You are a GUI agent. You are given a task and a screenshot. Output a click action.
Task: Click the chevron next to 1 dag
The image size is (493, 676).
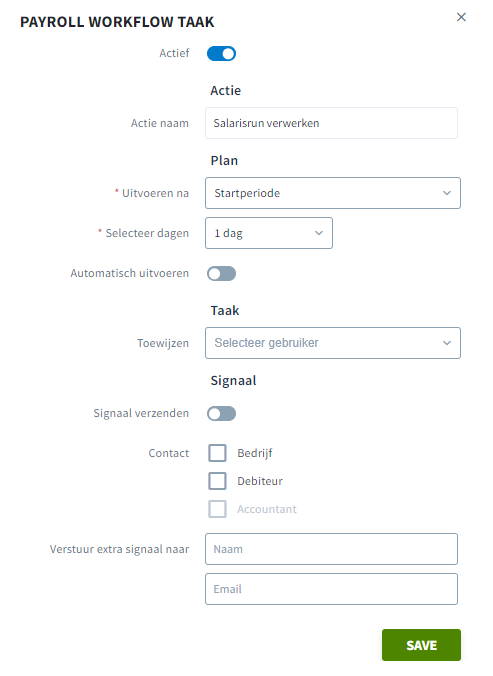pyautogui.click(x=319, y=233)
